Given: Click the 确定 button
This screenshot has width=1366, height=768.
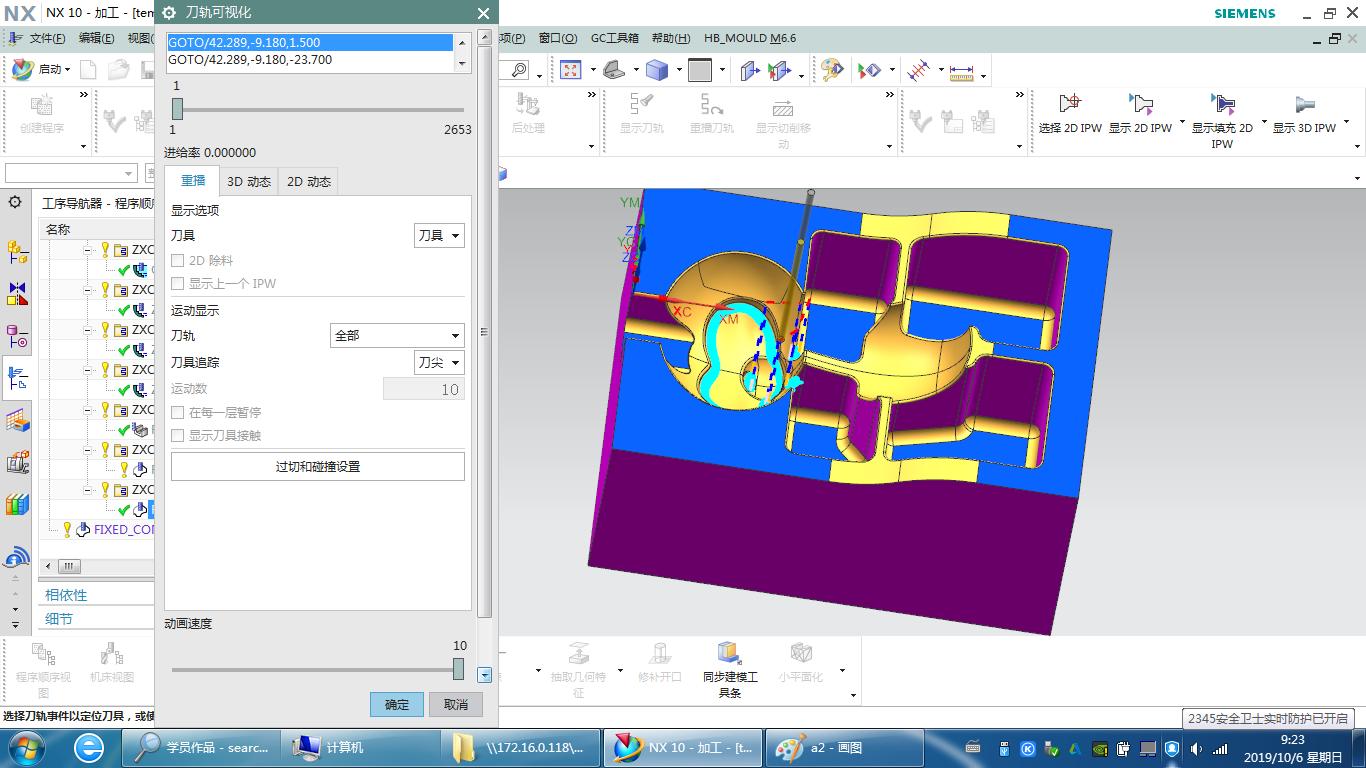Looking at the screenshot, I should click(x=396, y=704).
